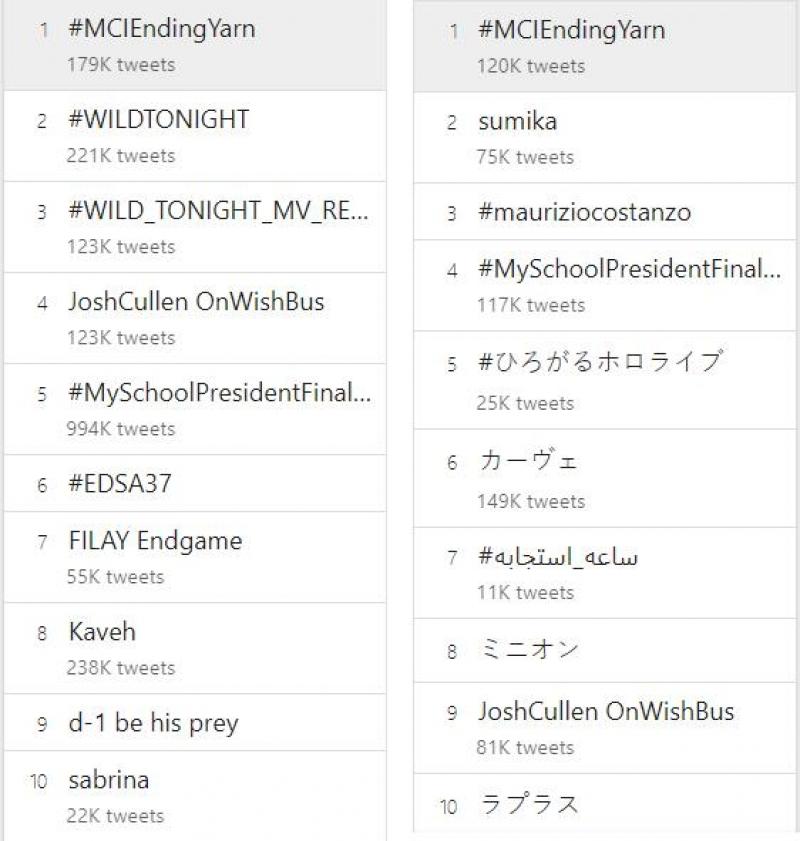Open #MCIEndingYarn trend in left list

pyautogui.click(x=162, y=29)
